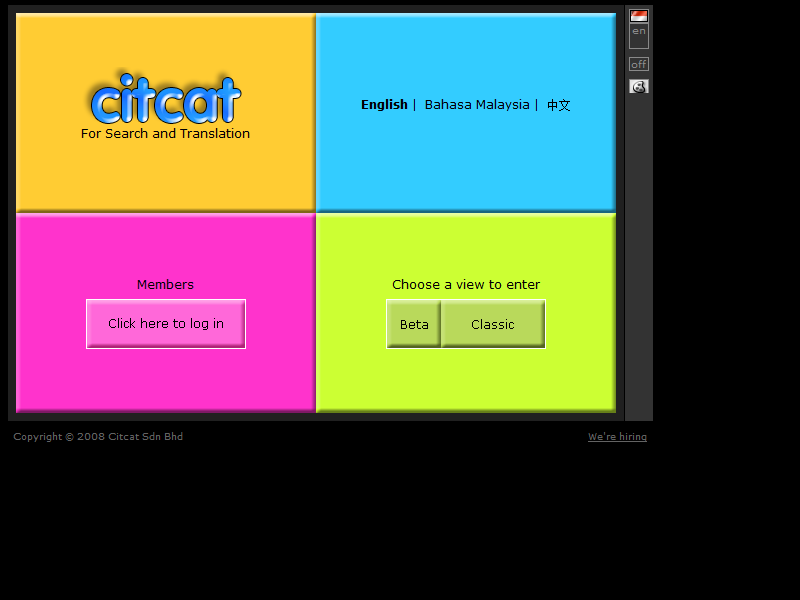Switch language to Chinese 中文
The width and height of the screenshot is (800, 600).
pyautogui.click(x=558, y=105)
